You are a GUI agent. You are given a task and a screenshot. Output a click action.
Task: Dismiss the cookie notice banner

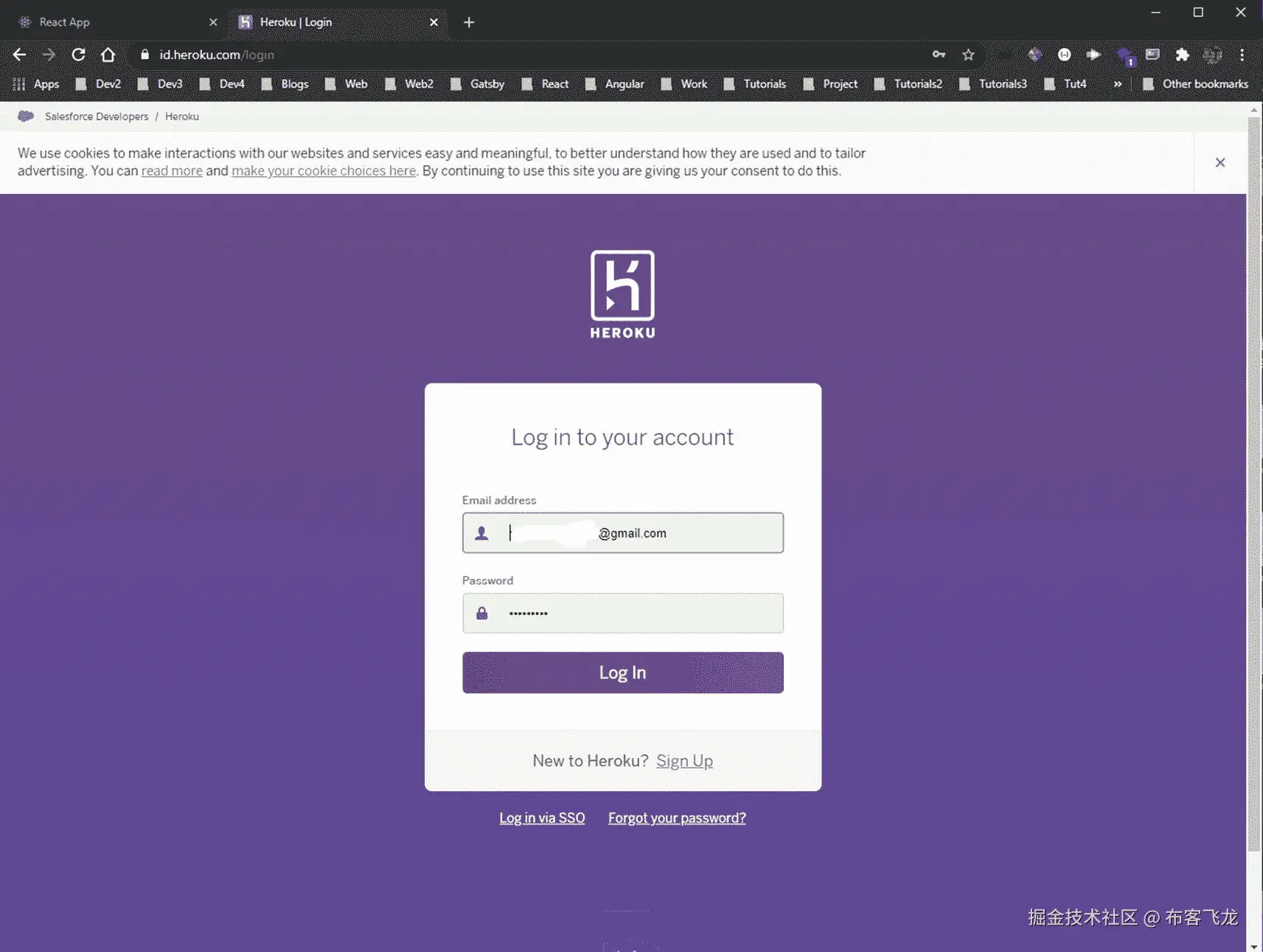[x=1220, y=162]
